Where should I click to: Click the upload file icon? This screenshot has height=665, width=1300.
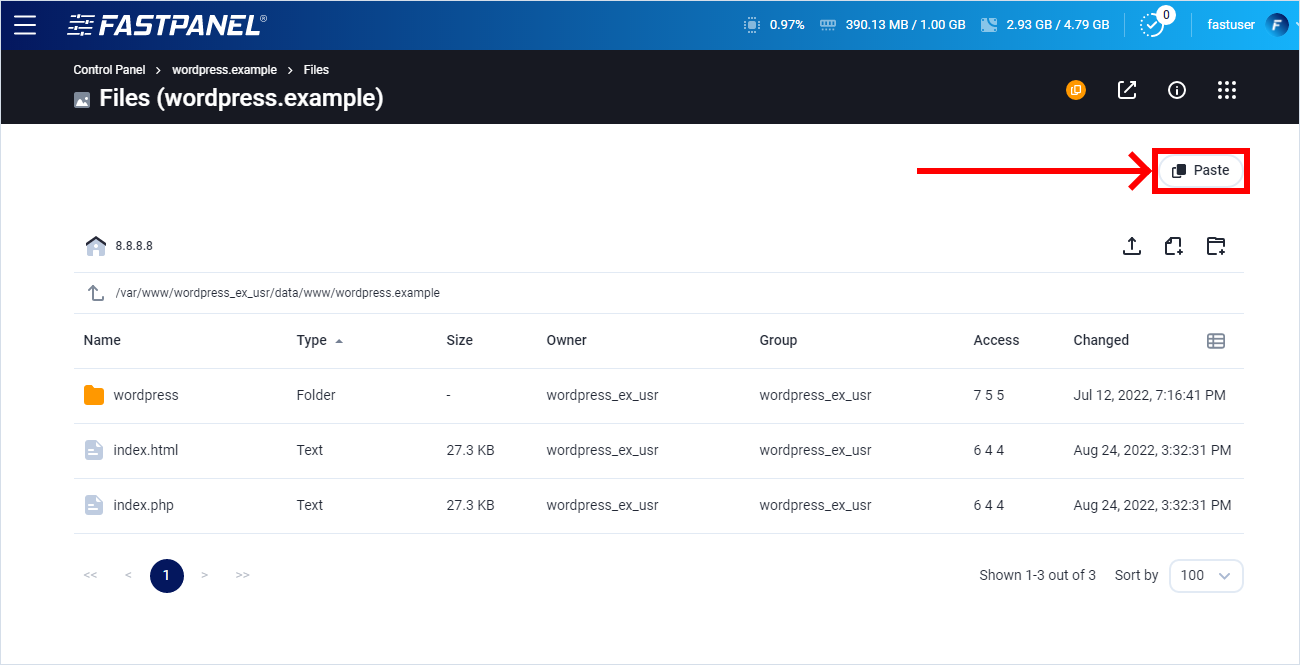pos(1132,246)
